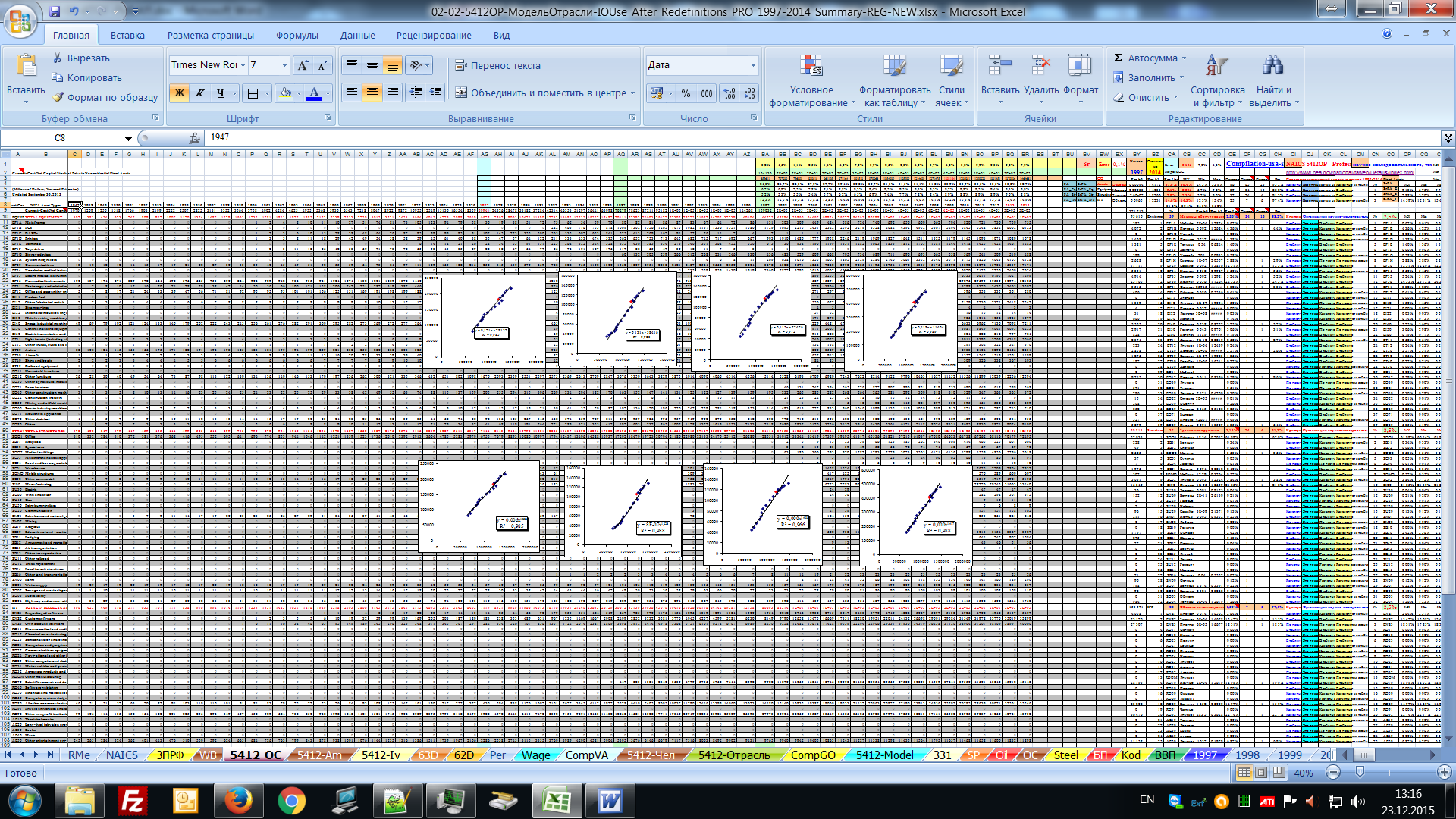Click the Firefox icon in the taskbar
The image size is (1456, 819).
[x=238, y=800]
